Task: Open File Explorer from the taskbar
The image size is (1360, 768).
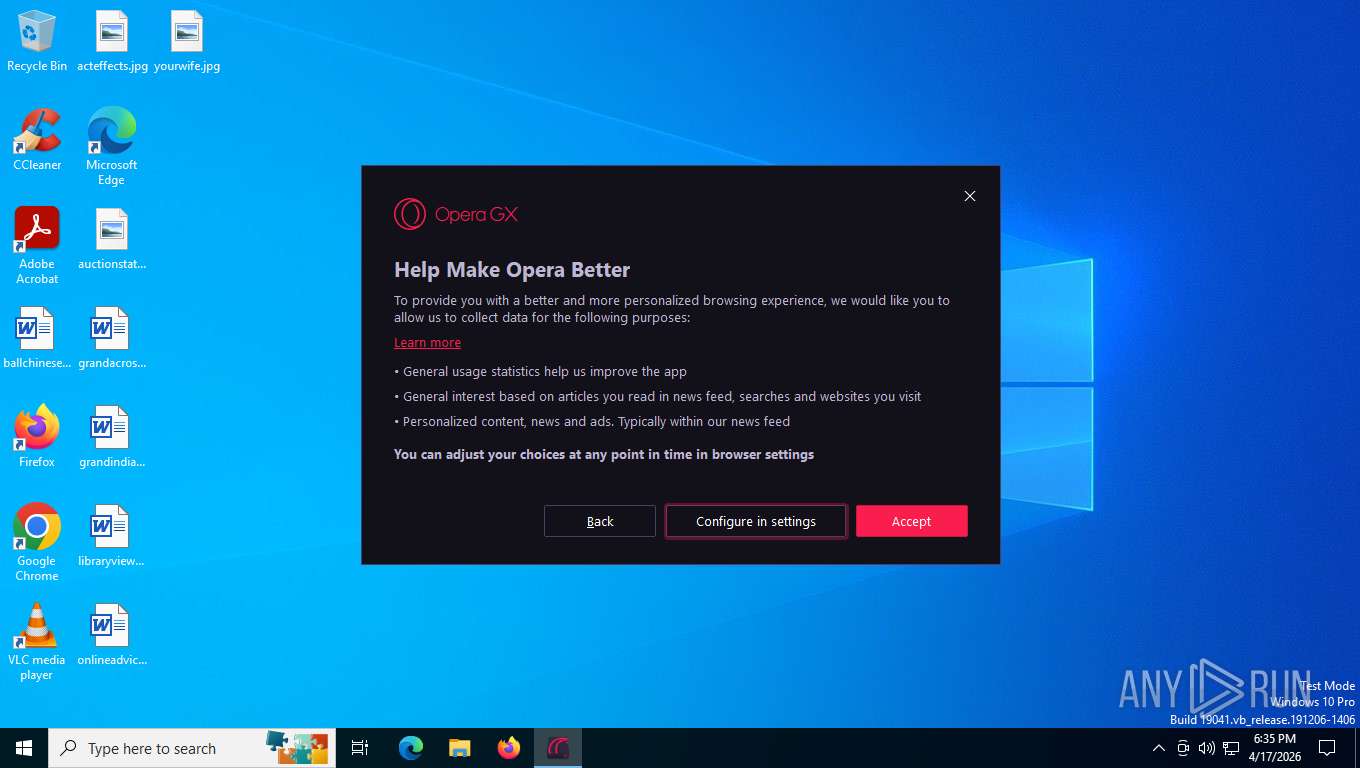Action: [x=459, y=748]
